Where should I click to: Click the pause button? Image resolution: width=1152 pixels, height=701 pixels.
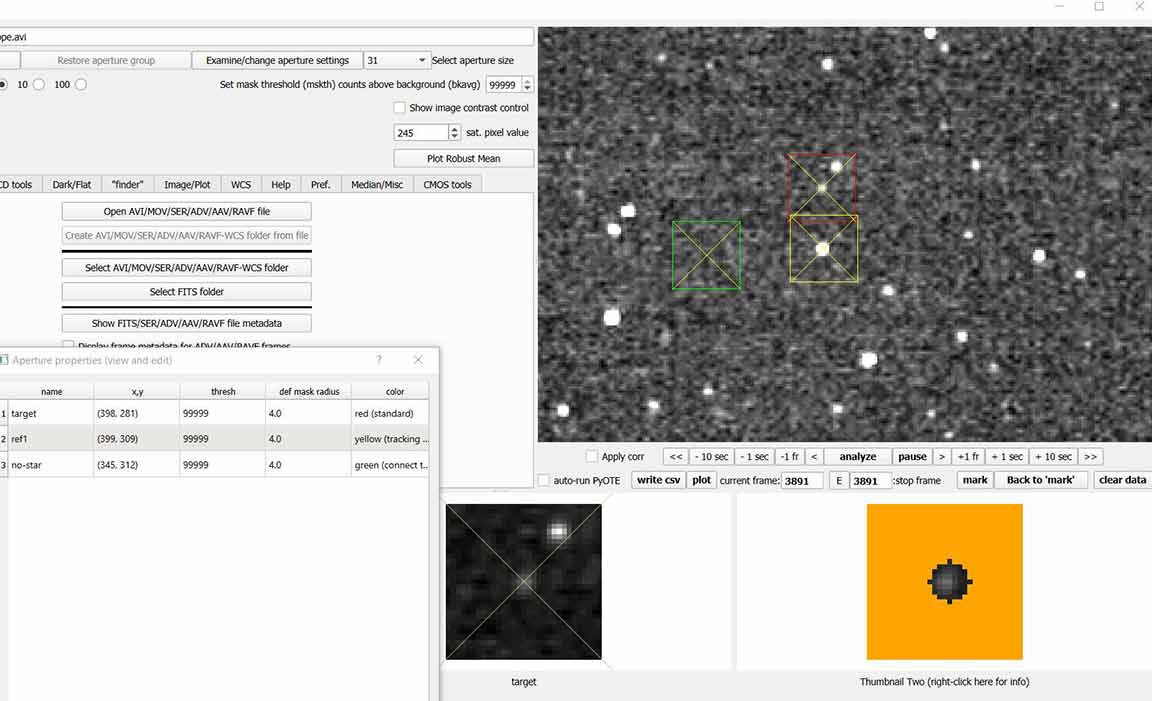coord(912,456)
